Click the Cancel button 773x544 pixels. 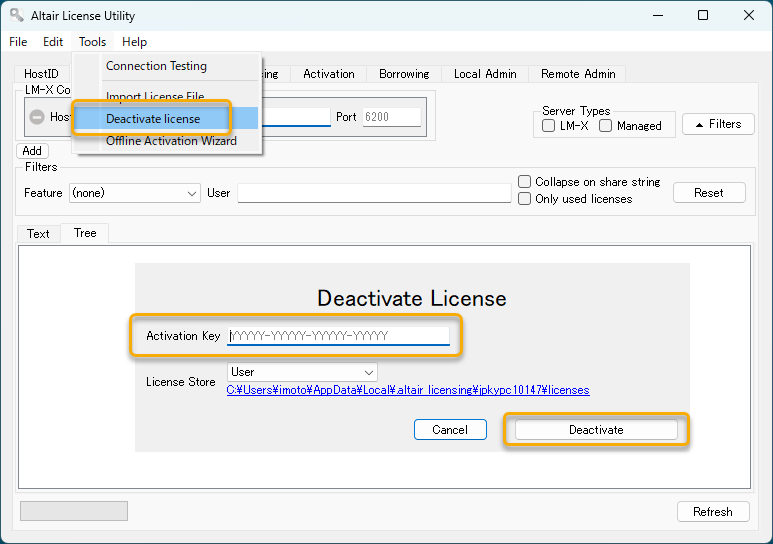[x=450, y=430]
